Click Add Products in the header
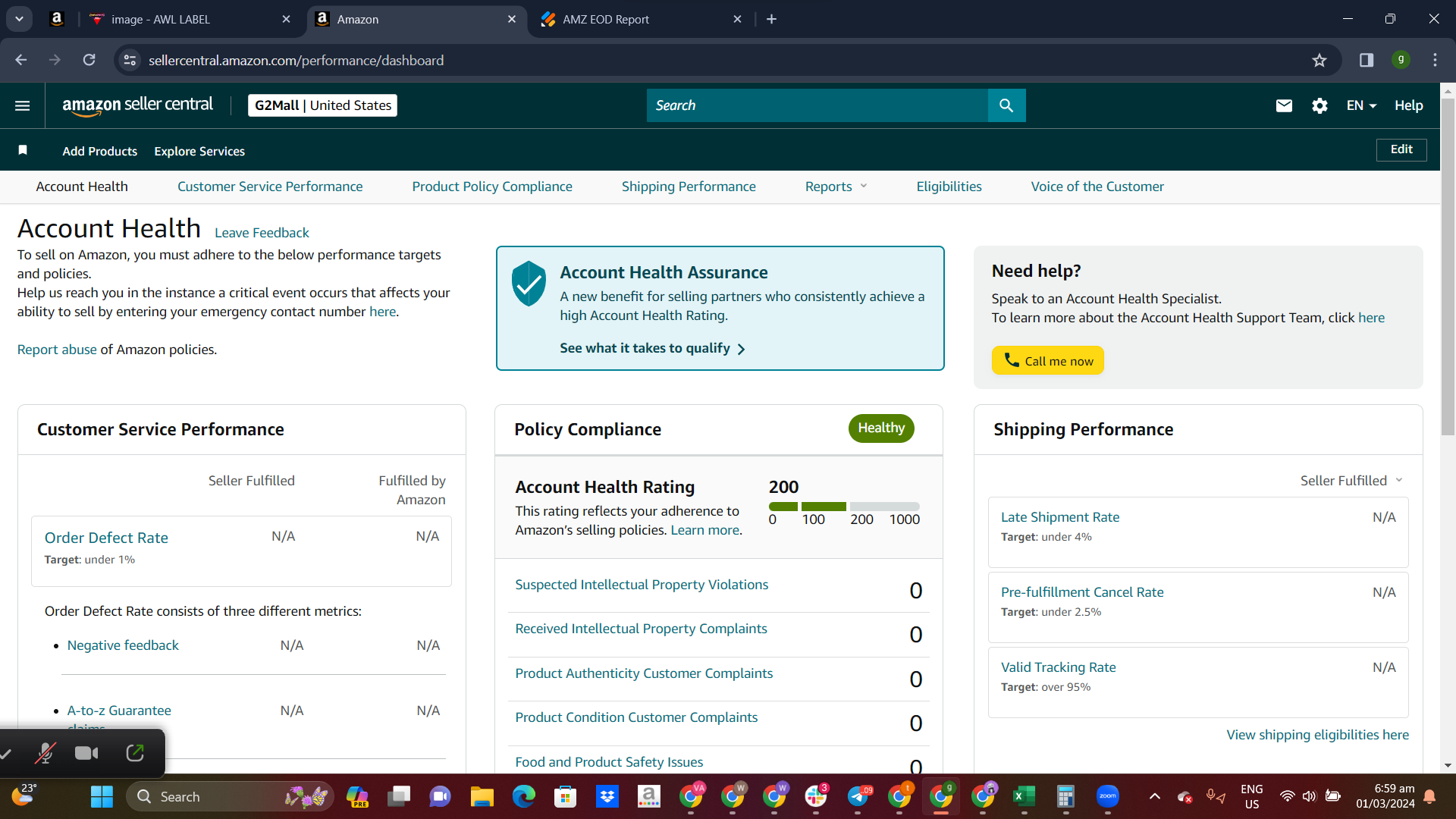This screenshot has width=1456, height=819. 99,151
